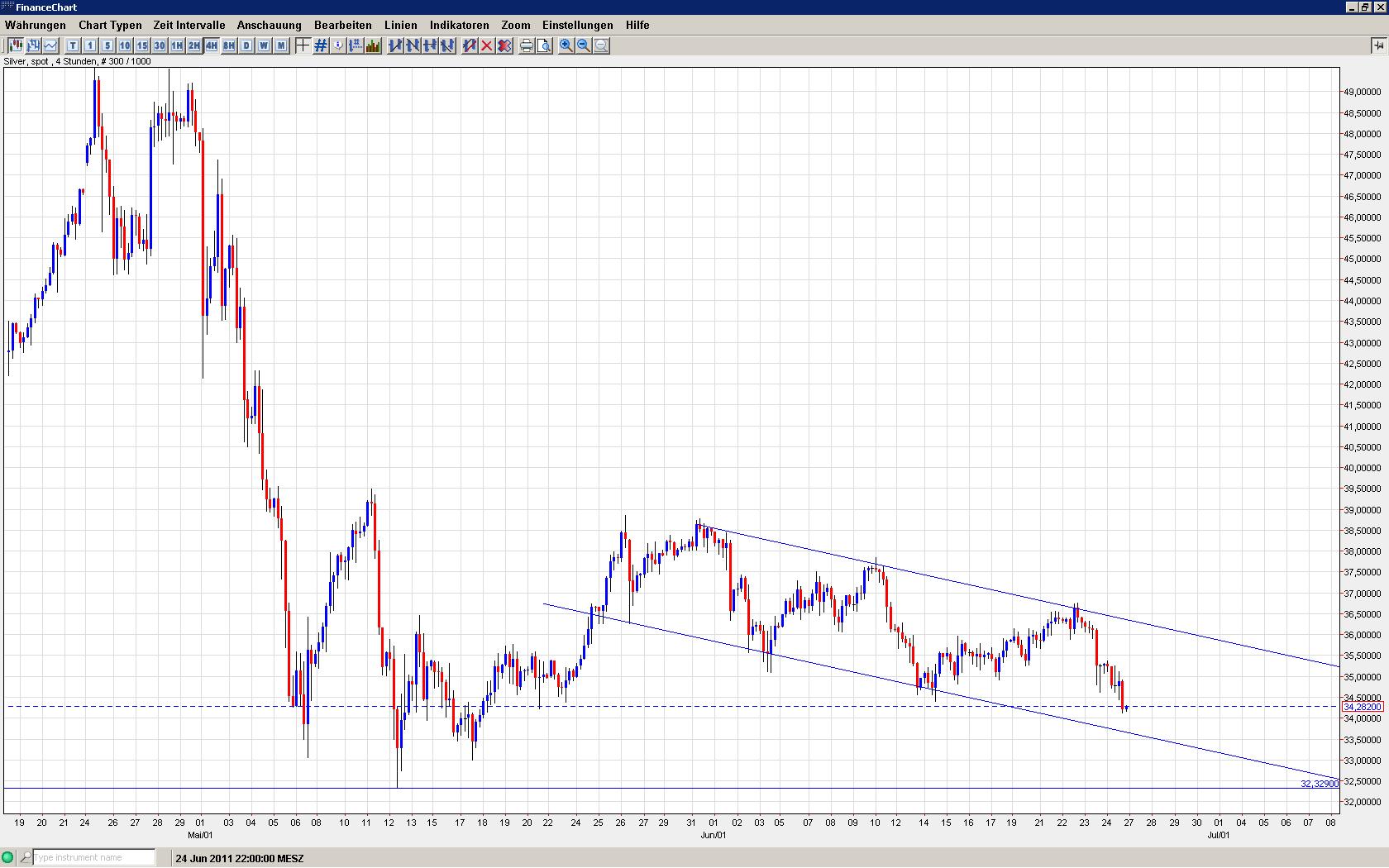This screenshot has width=1389, height=868.
Task: Select the 1 minute interval button
Action: tap(90, 45)
